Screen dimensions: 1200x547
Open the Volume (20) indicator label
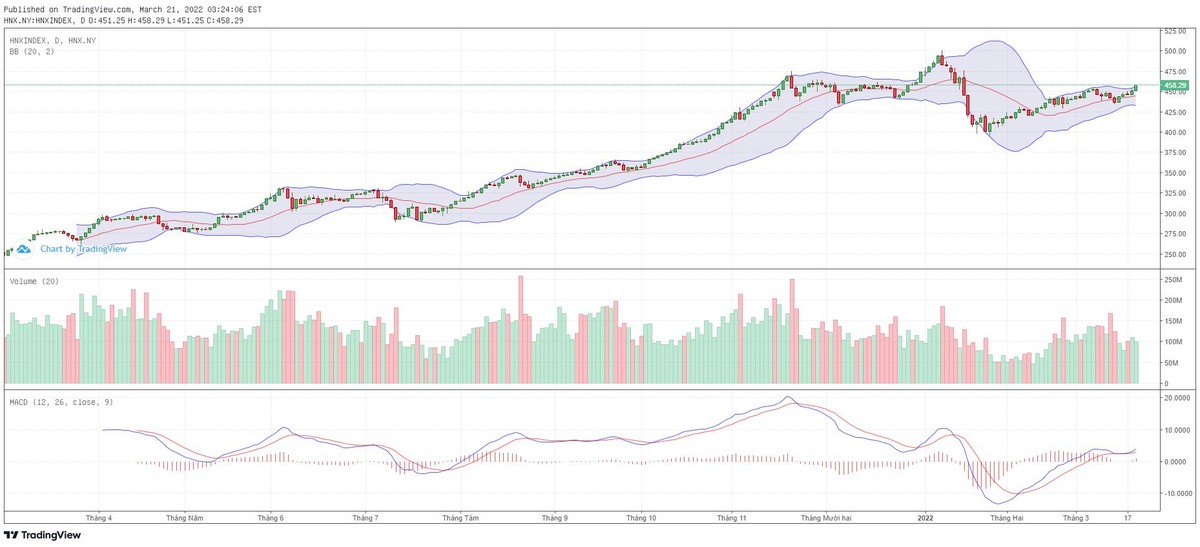tap(34, 282)
